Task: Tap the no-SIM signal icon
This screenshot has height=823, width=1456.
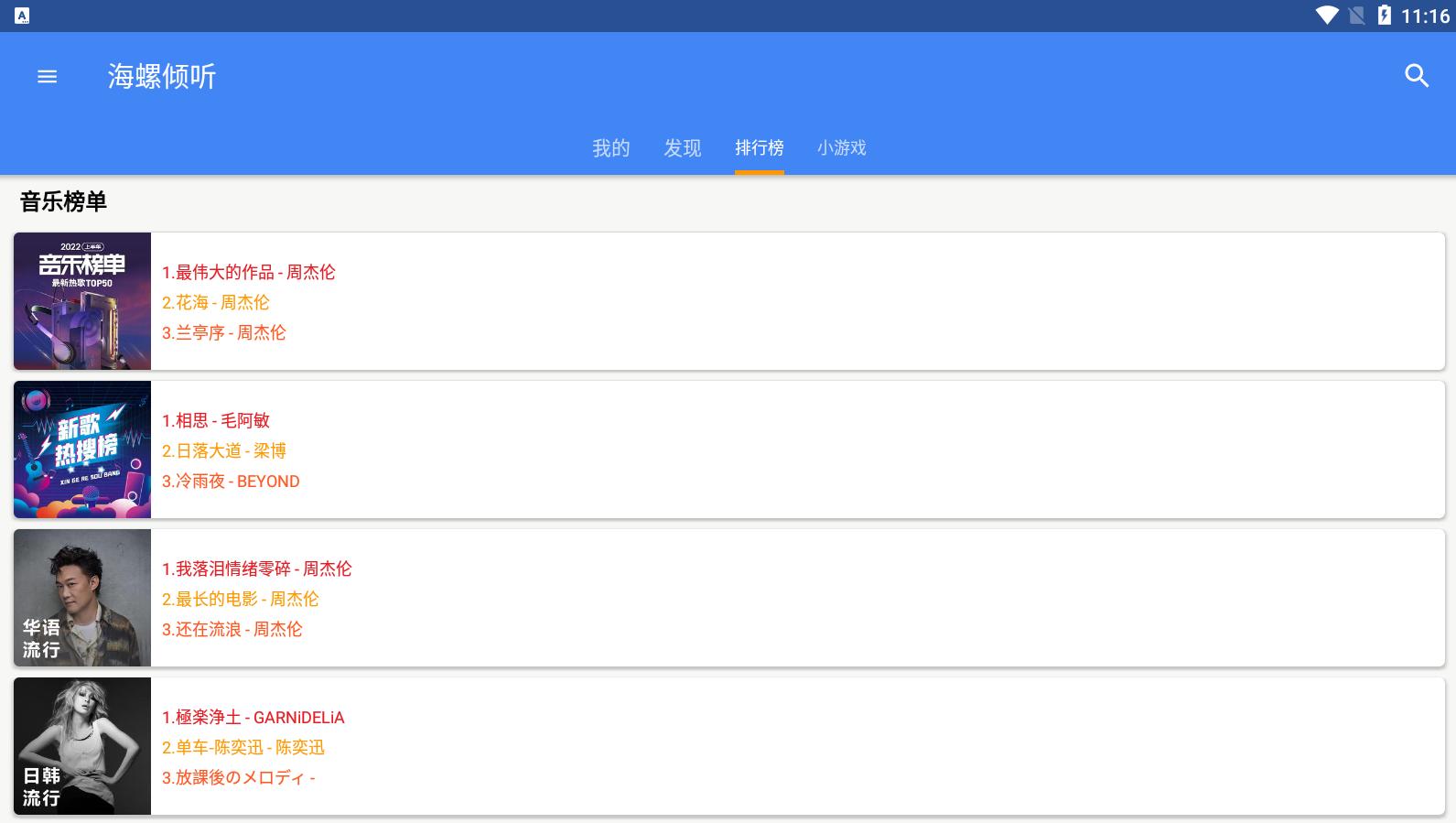Action: pyautogui.click(x=1356, y=16)
